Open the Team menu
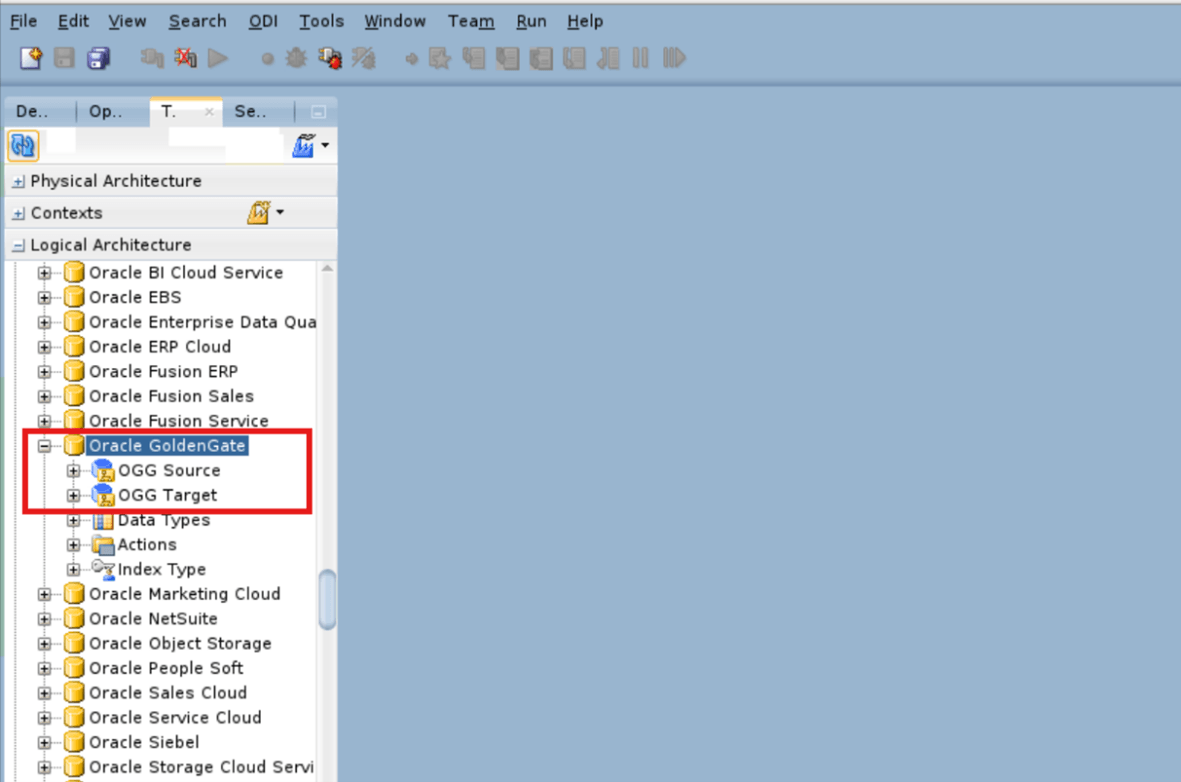 (x=470, y=21)
